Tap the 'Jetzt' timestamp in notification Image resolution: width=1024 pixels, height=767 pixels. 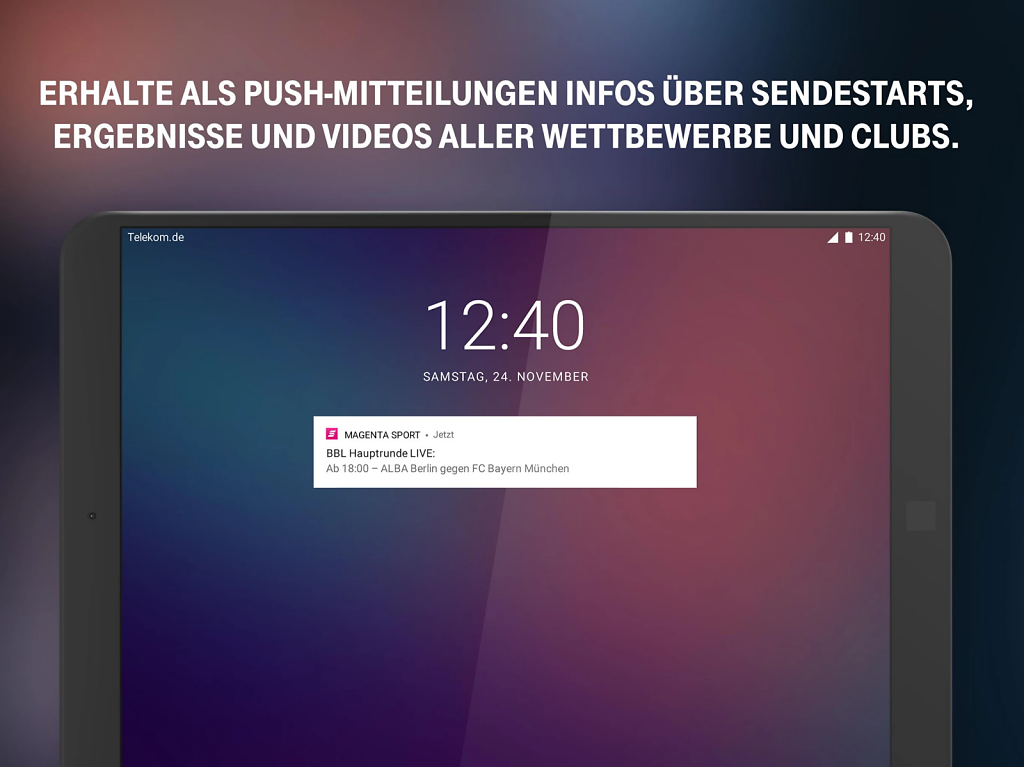pos(443,434)
